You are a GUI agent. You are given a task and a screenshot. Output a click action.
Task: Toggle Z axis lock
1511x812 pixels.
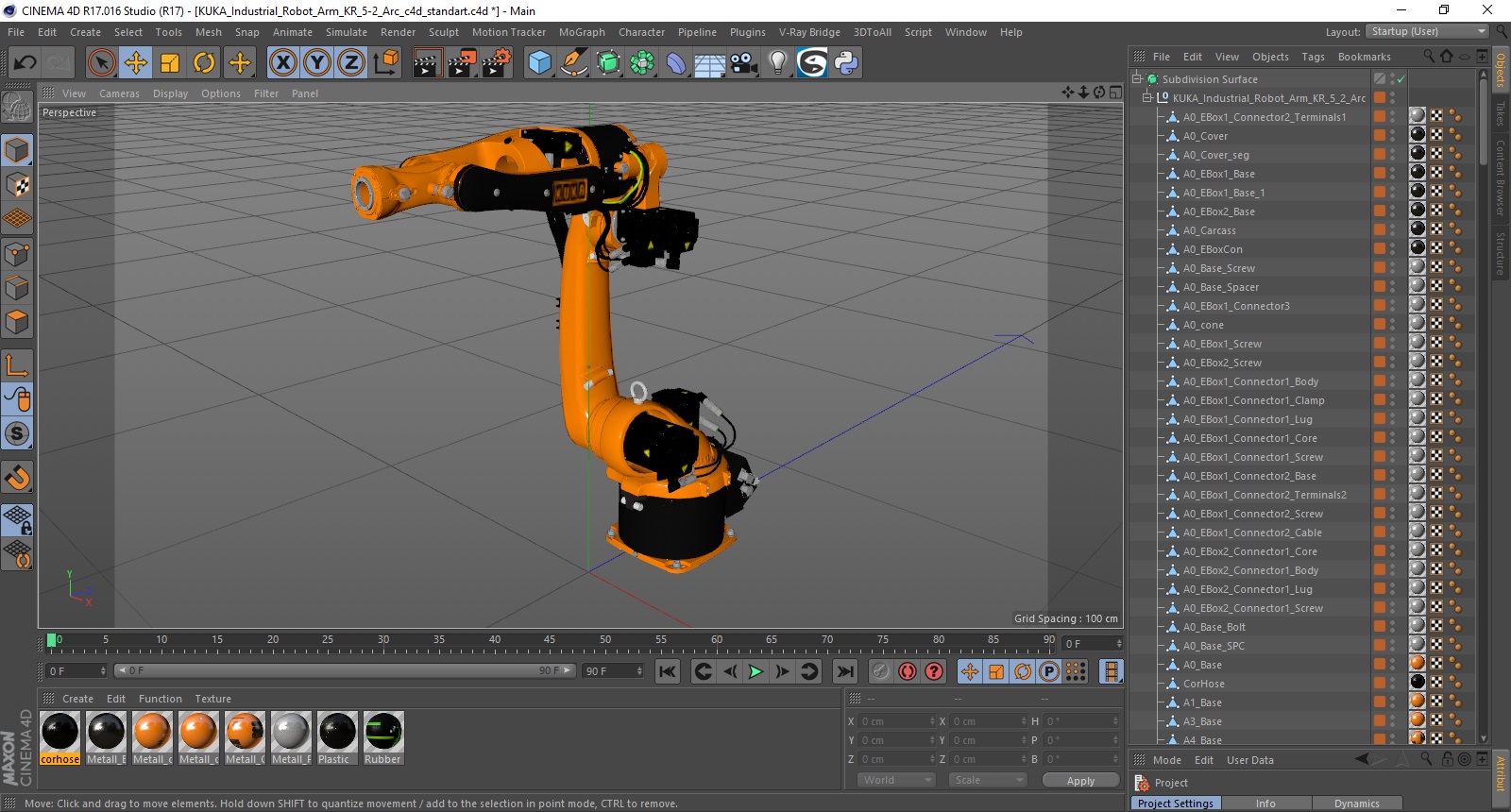pos(351,63)
